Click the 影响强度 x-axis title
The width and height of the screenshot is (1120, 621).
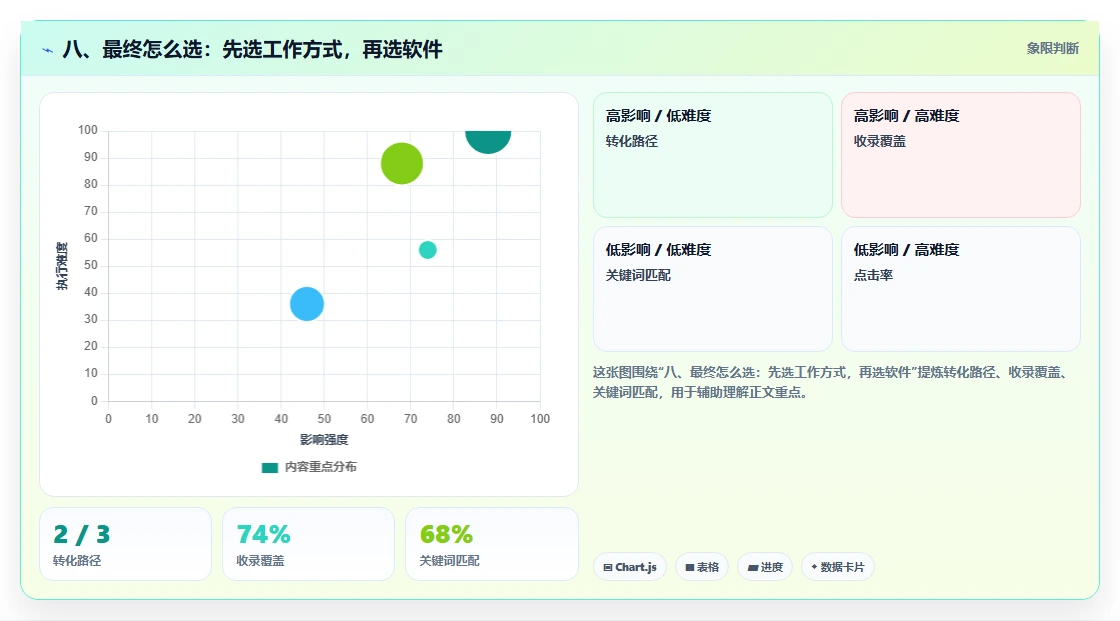point(324,439)
